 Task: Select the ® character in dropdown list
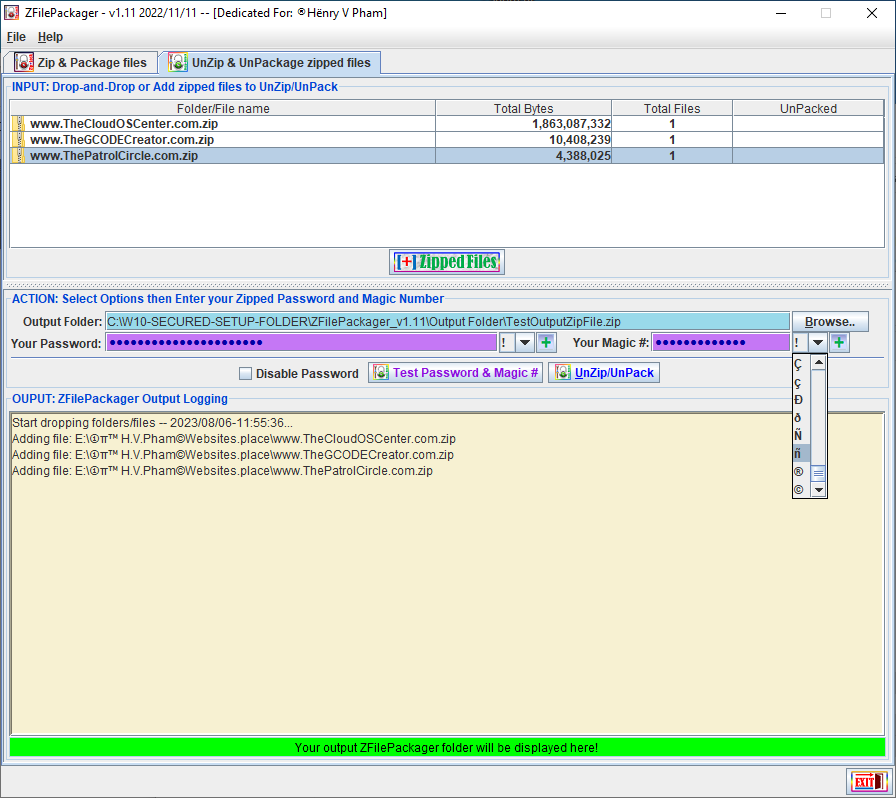point(798,472)
